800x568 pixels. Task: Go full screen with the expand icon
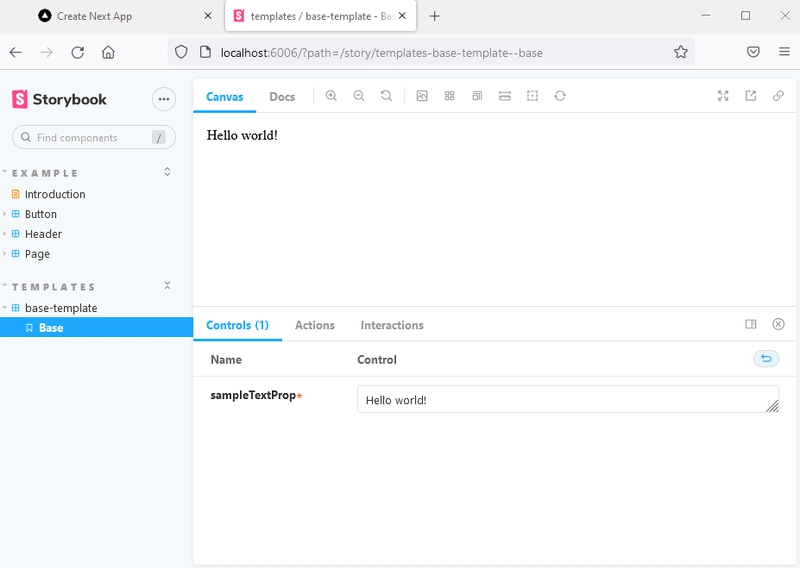pyautogui.click(x=723, y=96)
